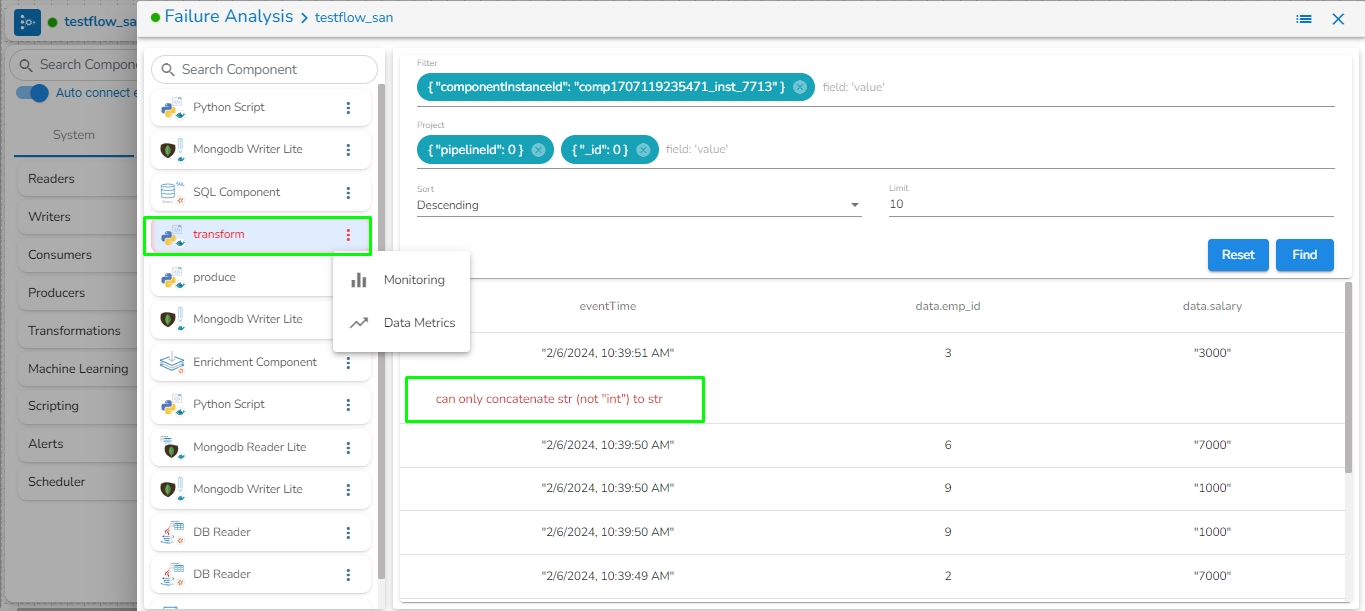Click the "3000" salary cell

point(1212,353)
